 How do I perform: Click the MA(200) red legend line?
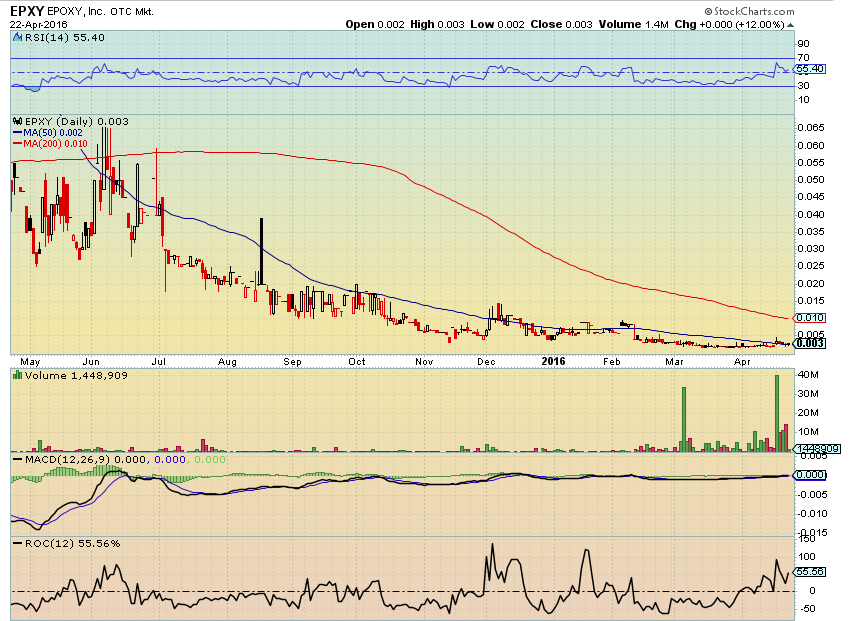click(x=17, y=143)
